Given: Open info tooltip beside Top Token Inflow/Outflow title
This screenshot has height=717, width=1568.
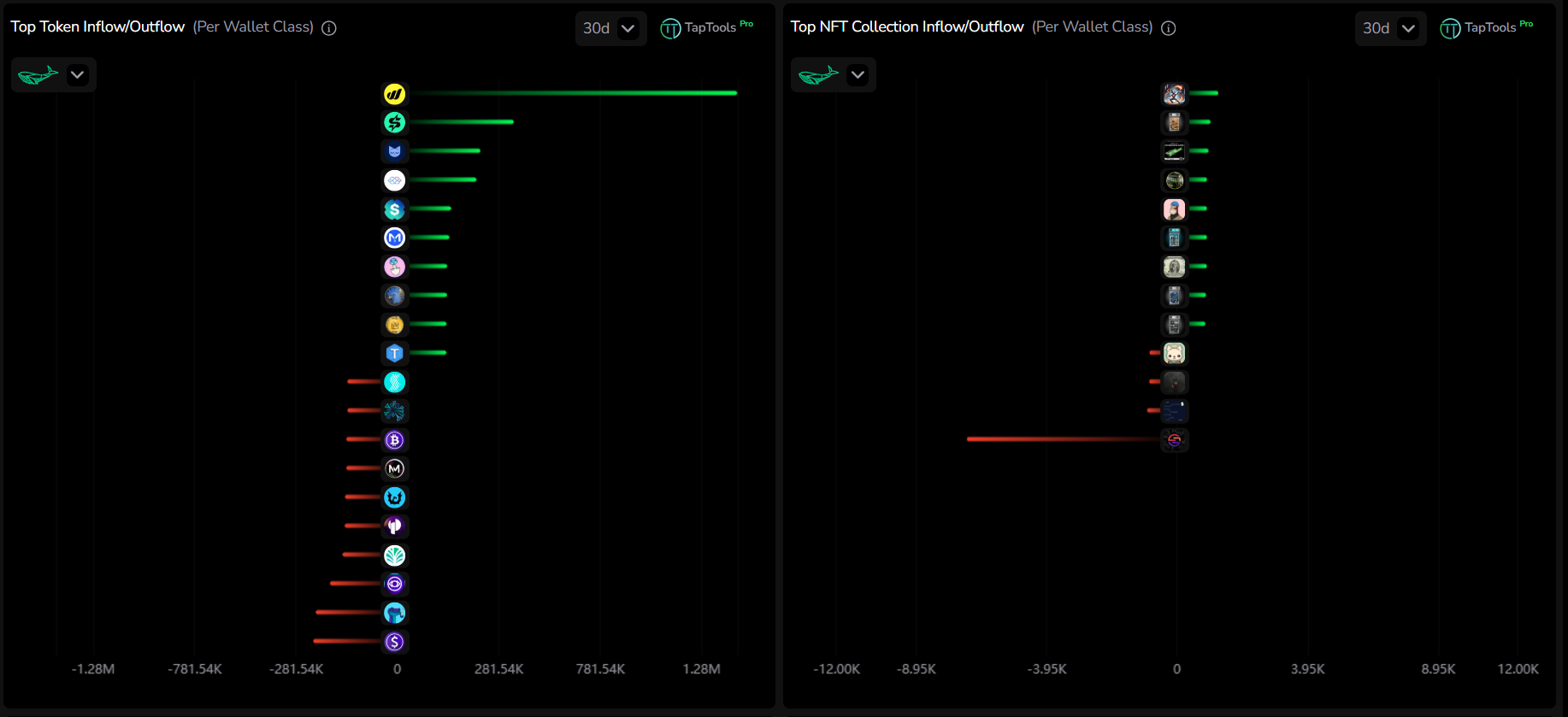Looking at the screenshot, I should click(x=329, y=28).
